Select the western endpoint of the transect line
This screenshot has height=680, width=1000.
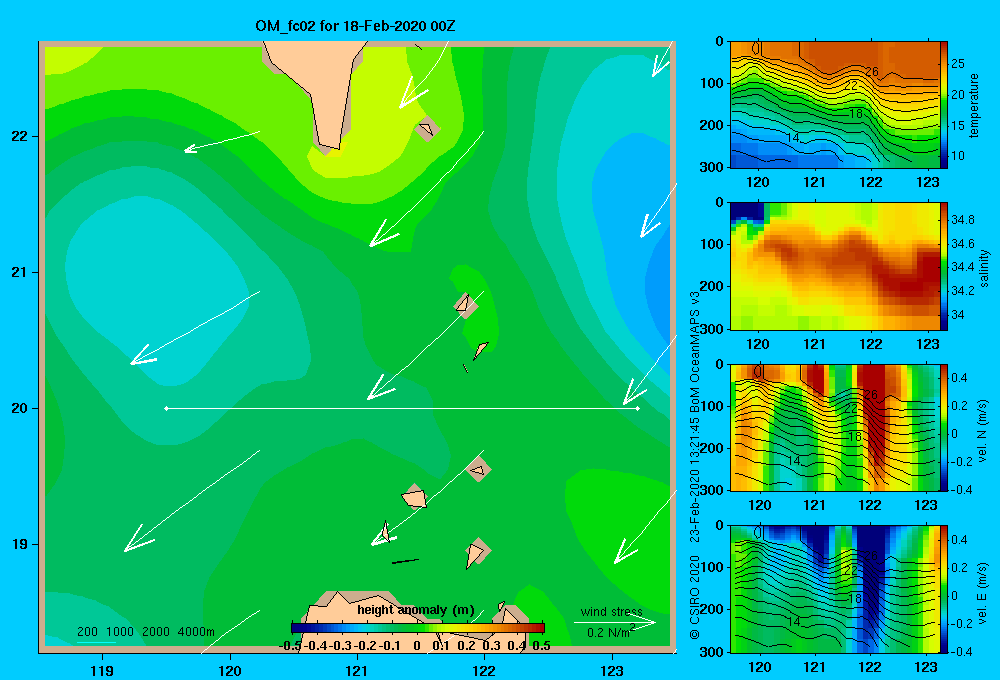pyautogui.click(x=166, y=408)
